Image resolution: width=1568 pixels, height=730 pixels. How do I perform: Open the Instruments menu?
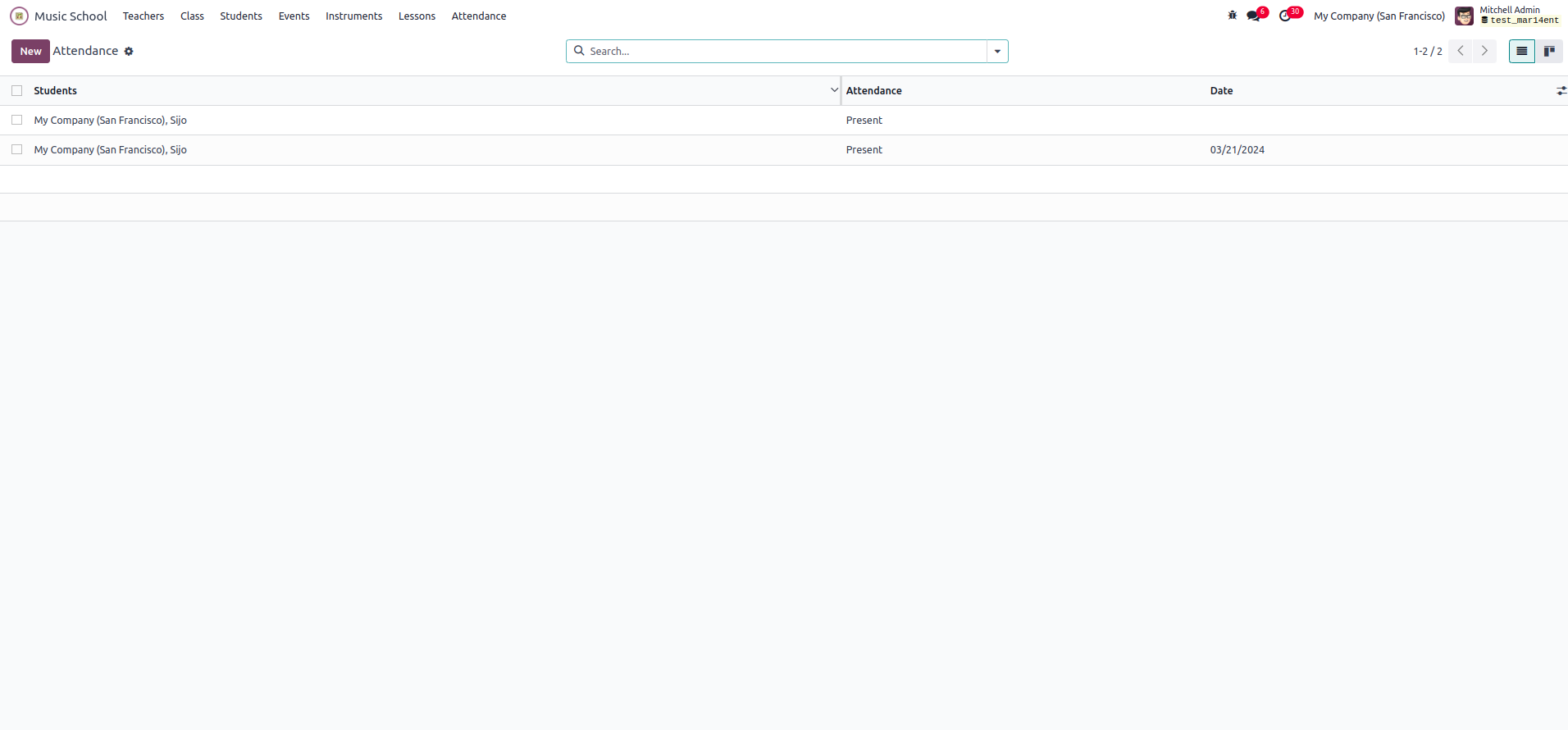pos(353,16)
